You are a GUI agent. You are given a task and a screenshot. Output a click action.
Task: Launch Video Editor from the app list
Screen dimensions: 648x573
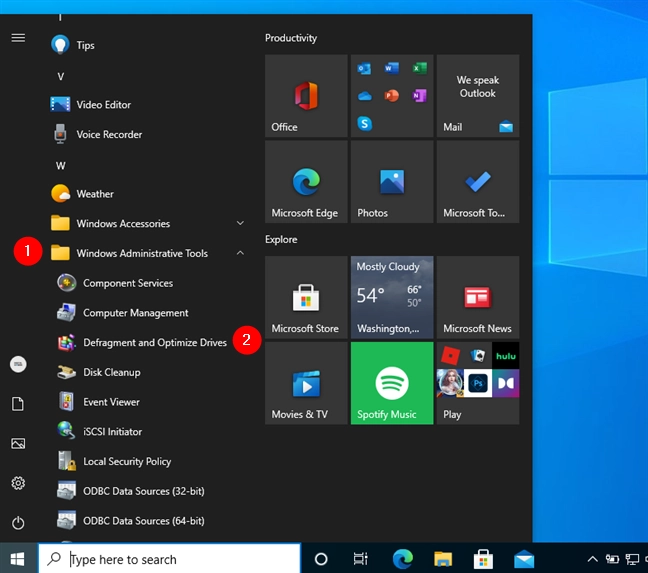147,105
